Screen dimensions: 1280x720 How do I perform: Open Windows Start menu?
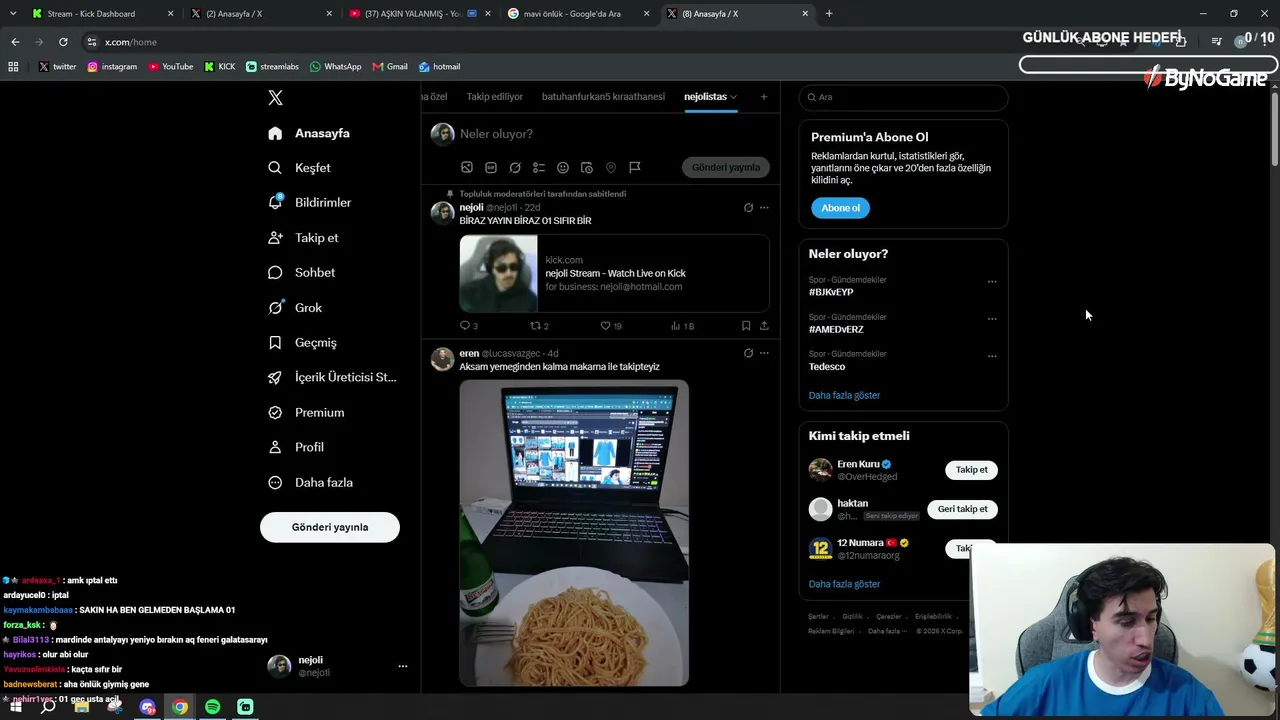click(x=16, y=707)
